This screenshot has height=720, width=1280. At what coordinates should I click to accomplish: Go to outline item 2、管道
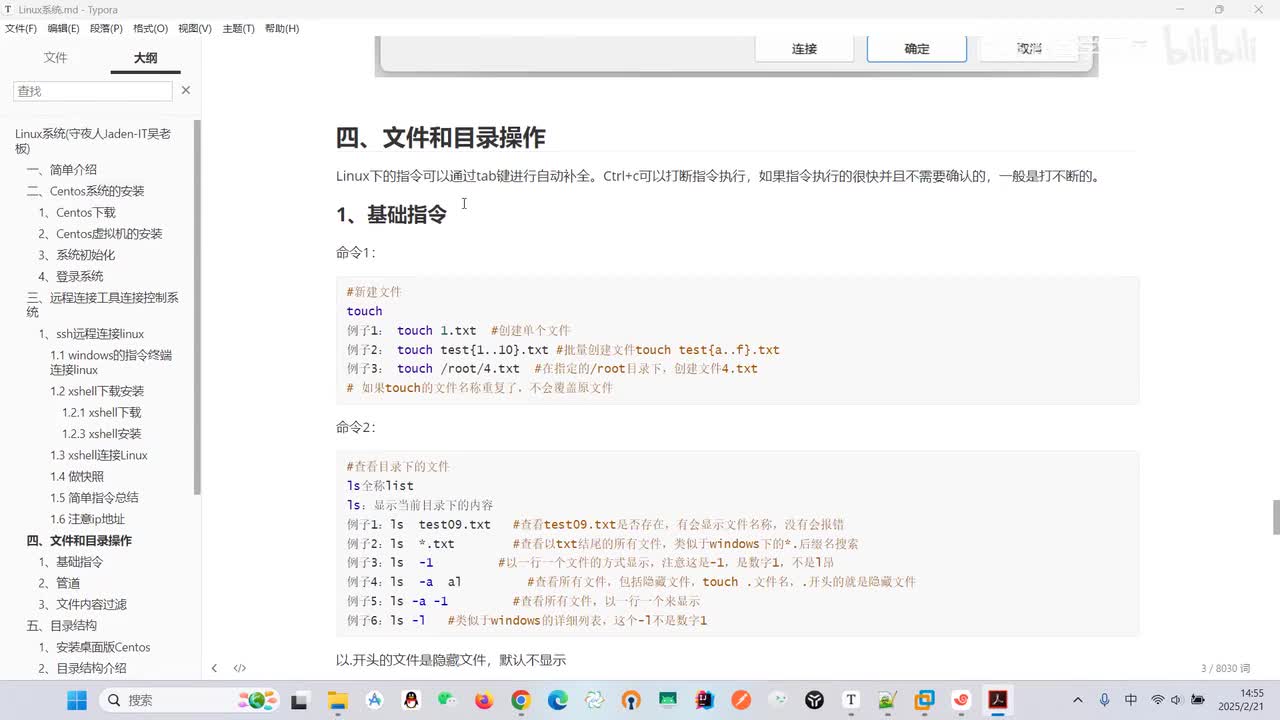(59, 583)
